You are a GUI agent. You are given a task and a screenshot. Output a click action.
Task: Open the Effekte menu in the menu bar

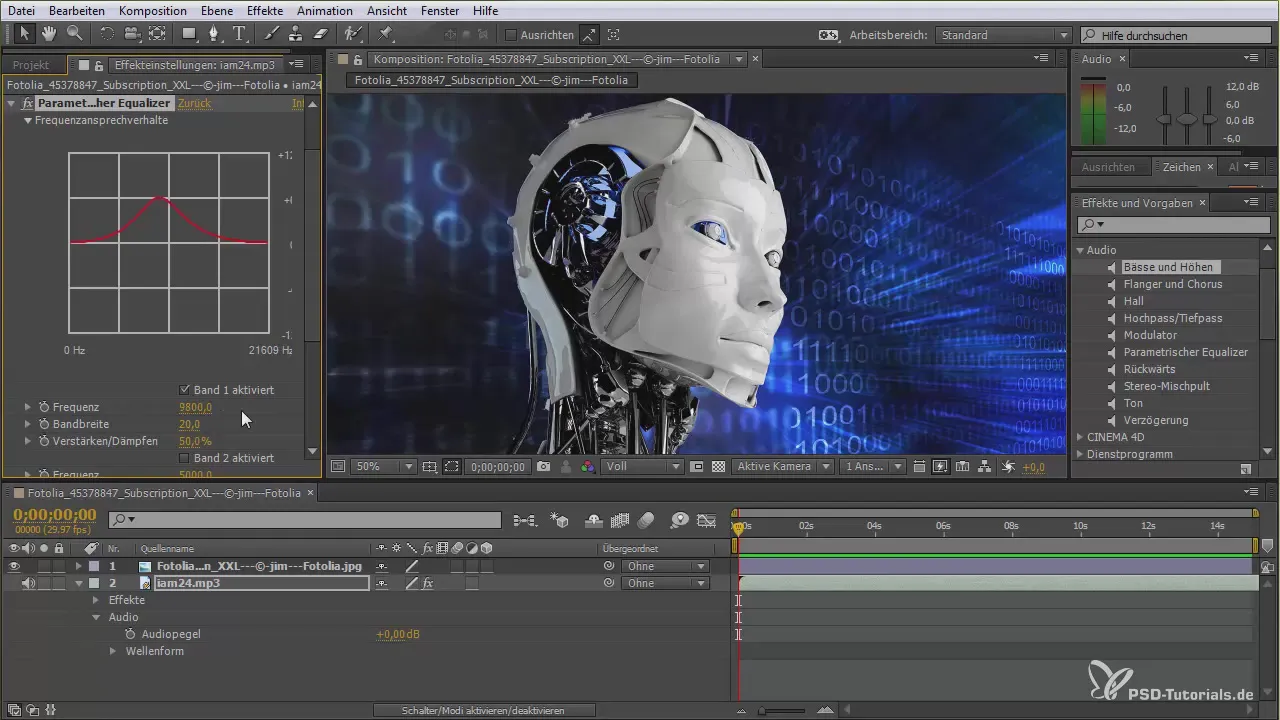coord(265,10)
